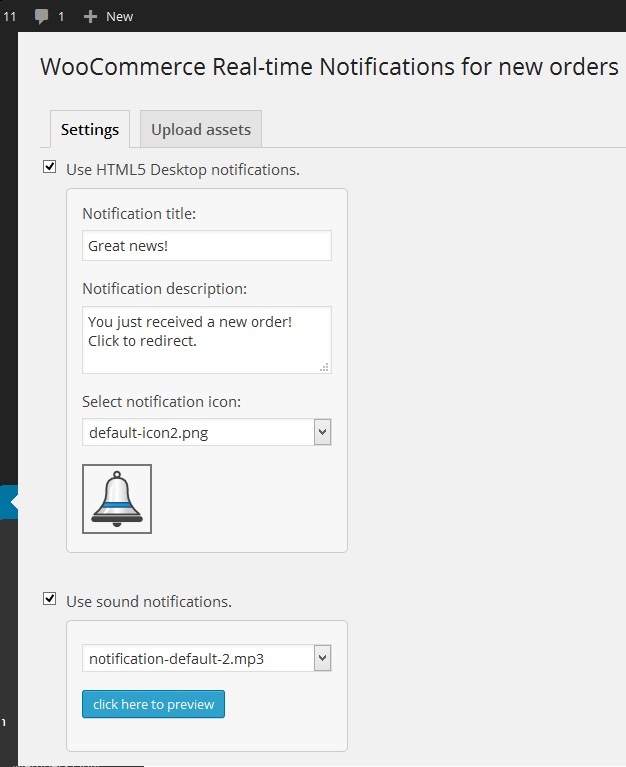This screenshot has width=626, height=767.
Task: Click the Notification description textarea
Action: [x=206, y=340]
